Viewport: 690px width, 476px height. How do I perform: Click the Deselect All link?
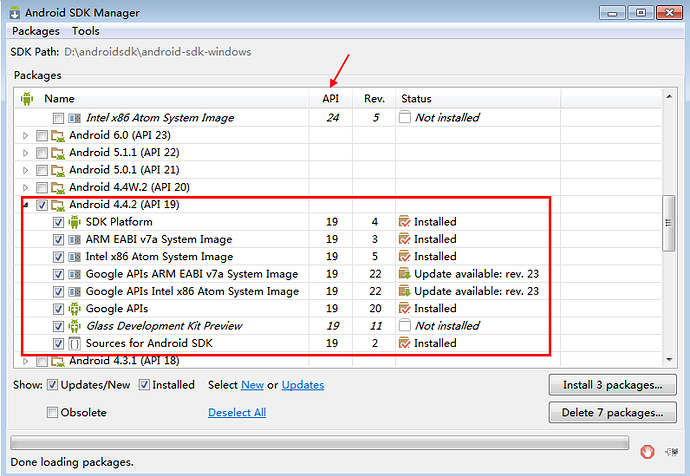tap(237, 413)
